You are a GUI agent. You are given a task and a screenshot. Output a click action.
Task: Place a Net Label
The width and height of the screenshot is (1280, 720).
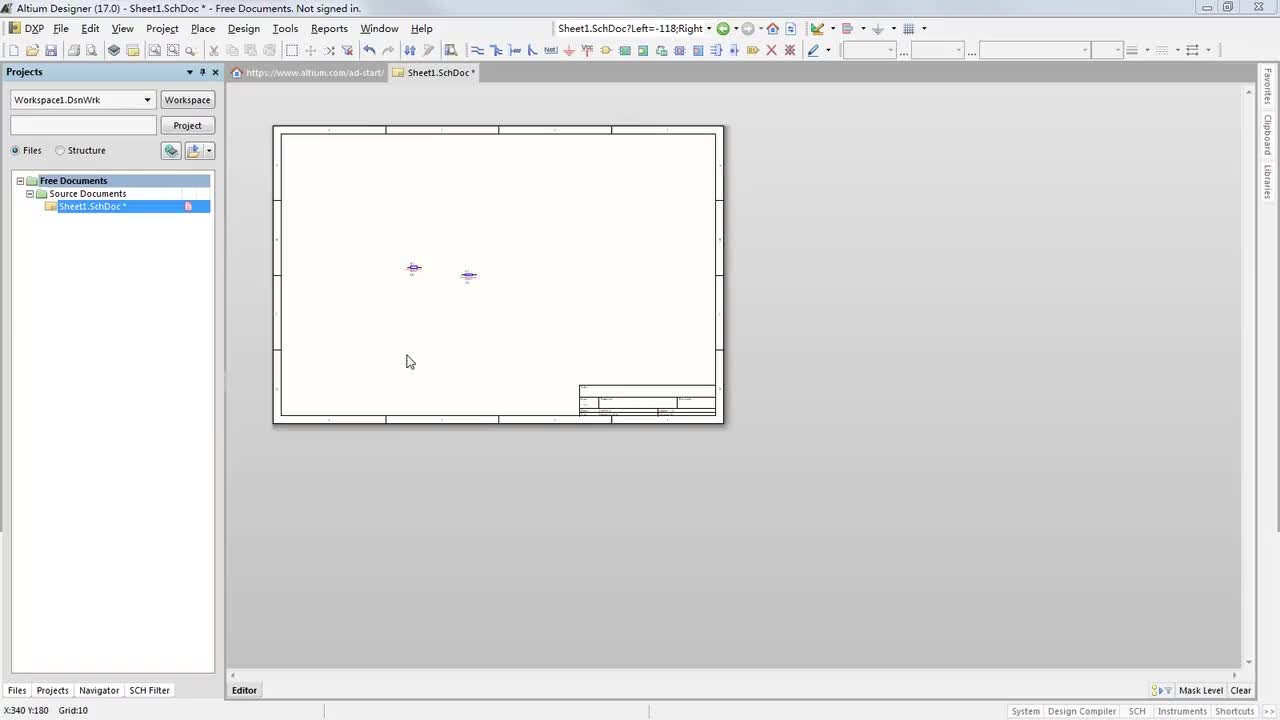(x=551, y=50)
